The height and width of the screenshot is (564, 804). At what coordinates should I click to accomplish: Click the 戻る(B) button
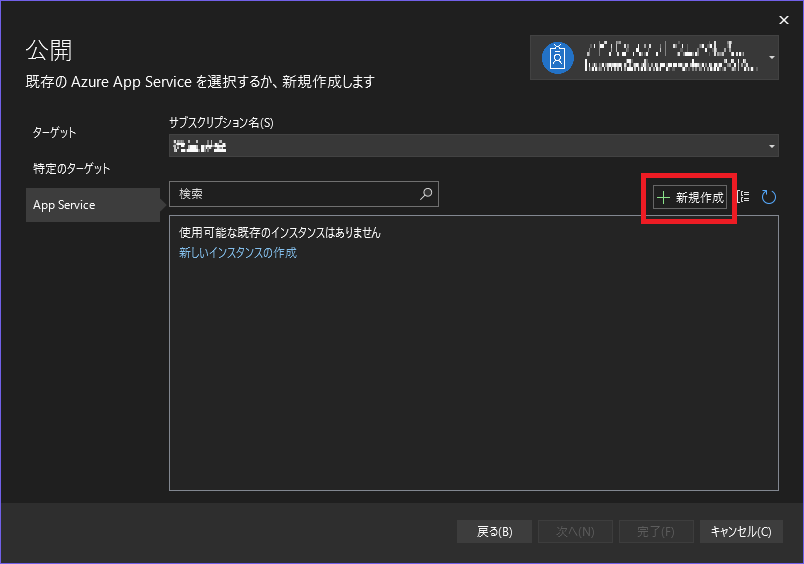494,532
